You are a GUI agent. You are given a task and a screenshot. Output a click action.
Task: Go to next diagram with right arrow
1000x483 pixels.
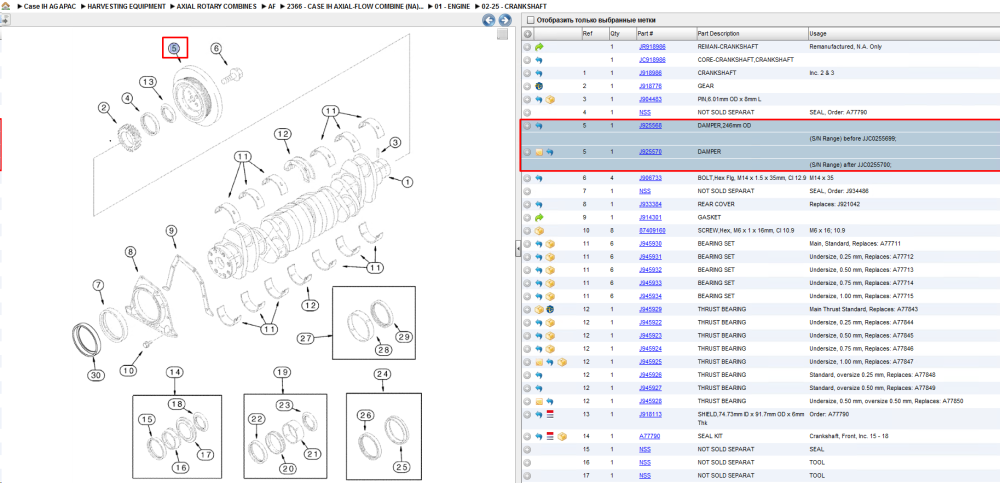503,20
